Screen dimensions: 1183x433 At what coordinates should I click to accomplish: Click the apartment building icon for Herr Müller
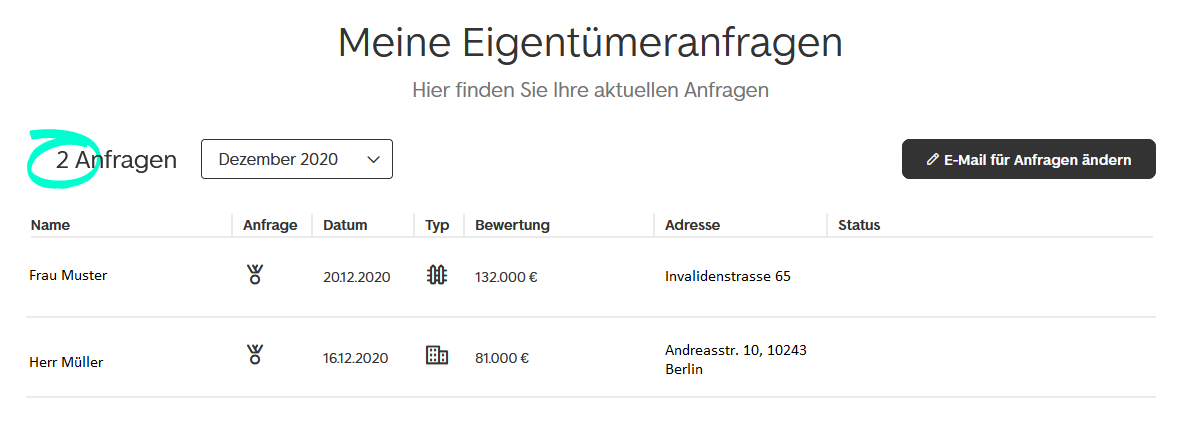437,355
